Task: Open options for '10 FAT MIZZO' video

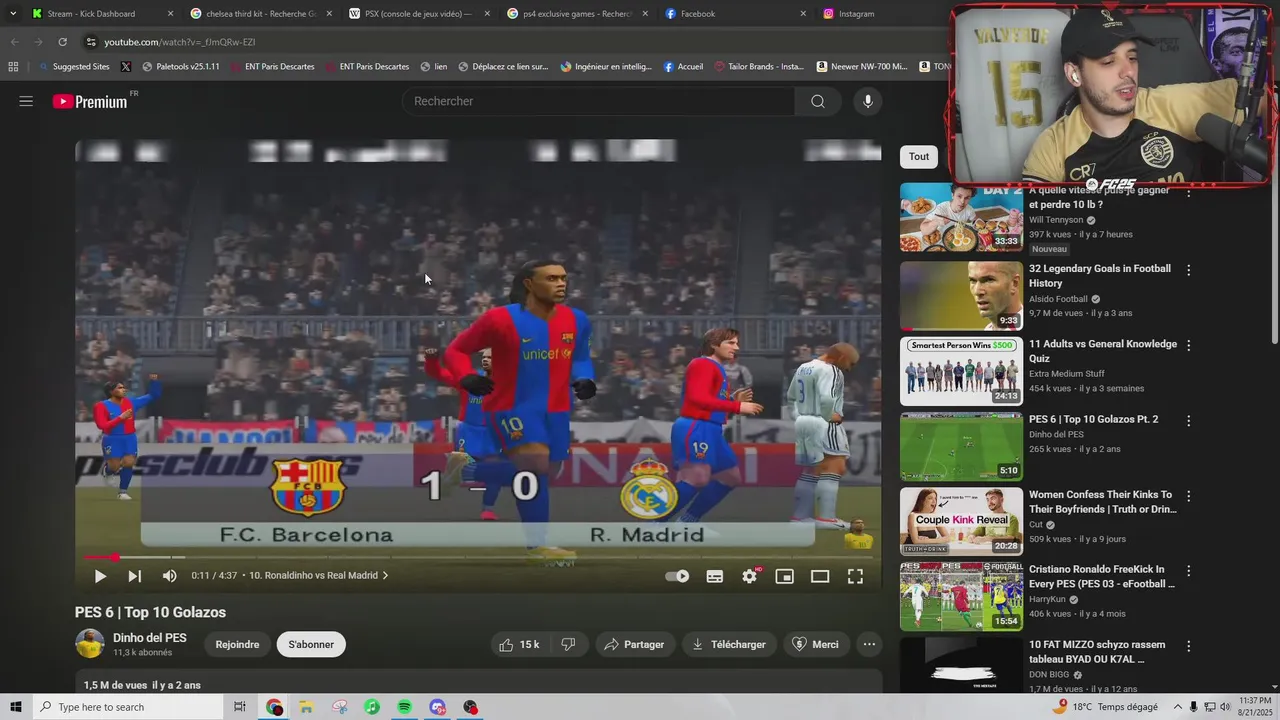Action: pyautogui.click(x=1188, y=646)
